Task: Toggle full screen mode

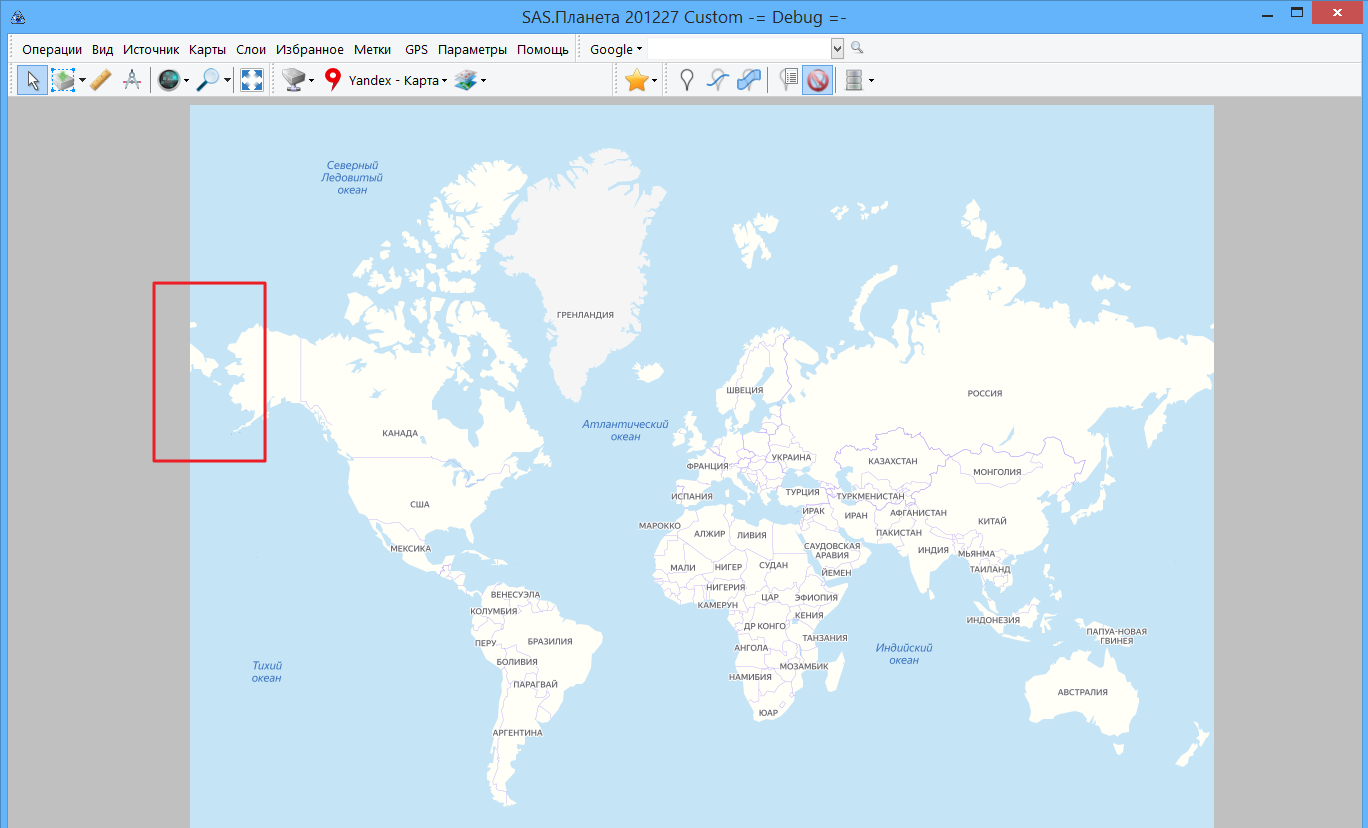Action: tap(252, 81)
